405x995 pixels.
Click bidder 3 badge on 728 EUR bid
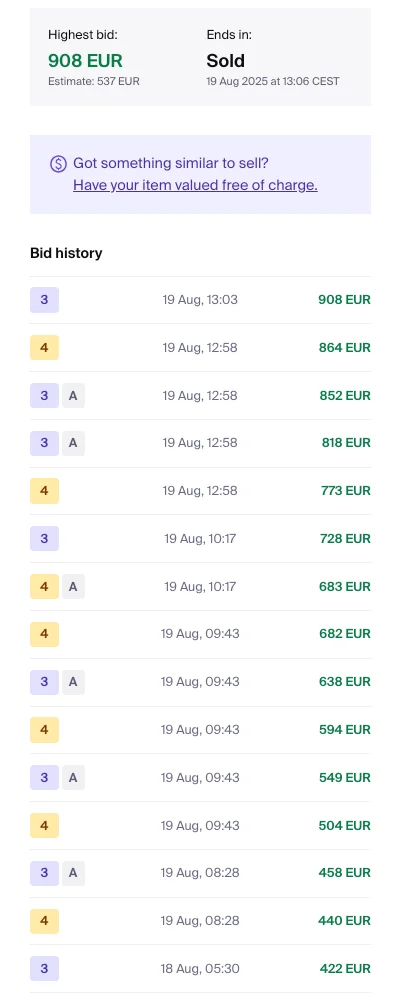pos(44,539)
